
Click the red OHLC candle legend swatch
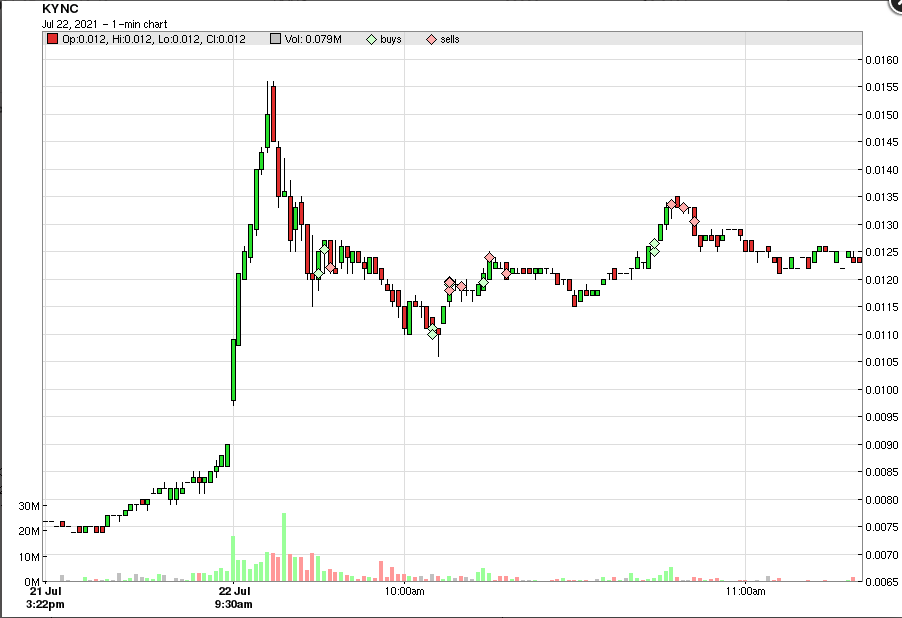[52, 39]
